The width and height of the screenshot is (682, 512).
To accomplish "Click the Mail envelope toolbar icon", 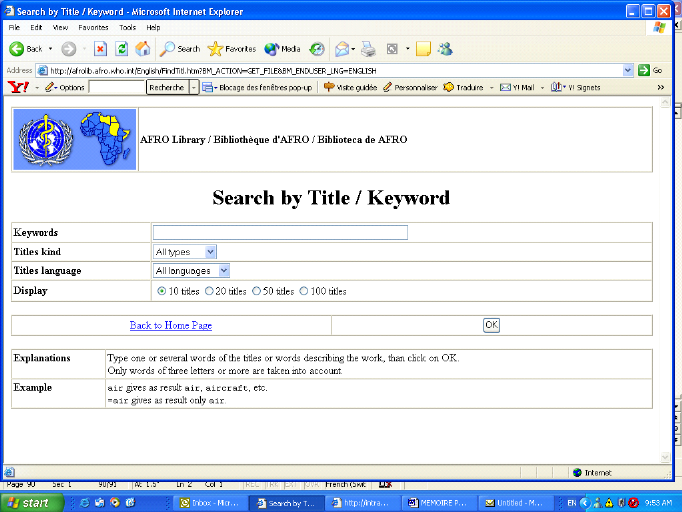I will [x=342, y=49].
